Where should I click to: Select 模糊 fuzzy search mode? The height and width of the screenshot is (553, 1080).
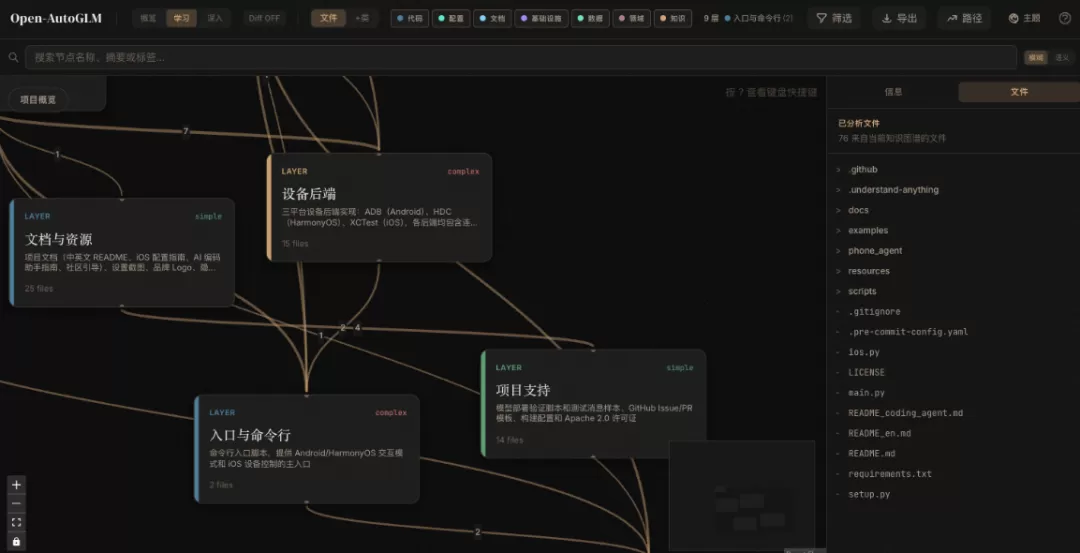[1035, 58]
